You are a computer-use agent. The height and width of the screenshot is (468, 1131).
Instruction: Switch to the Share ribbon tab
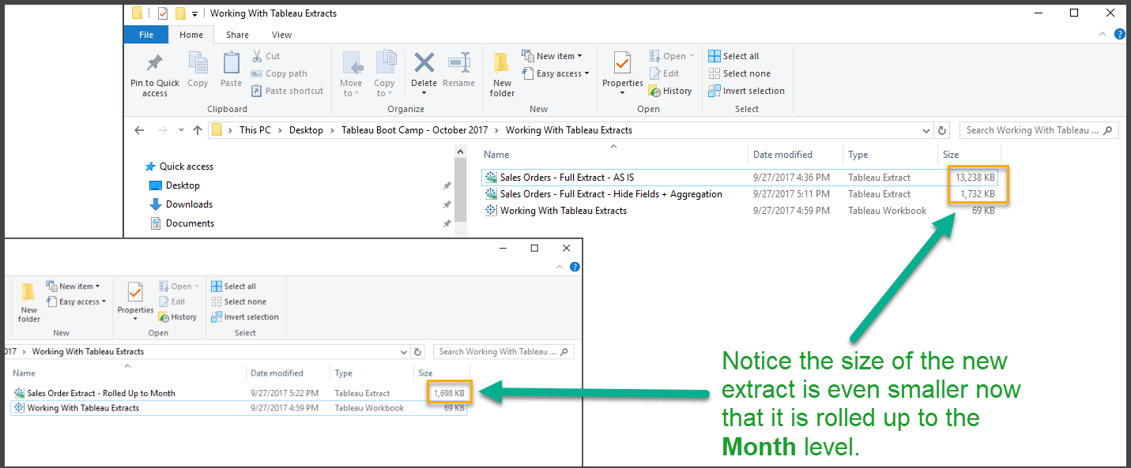tap(237, 35)
